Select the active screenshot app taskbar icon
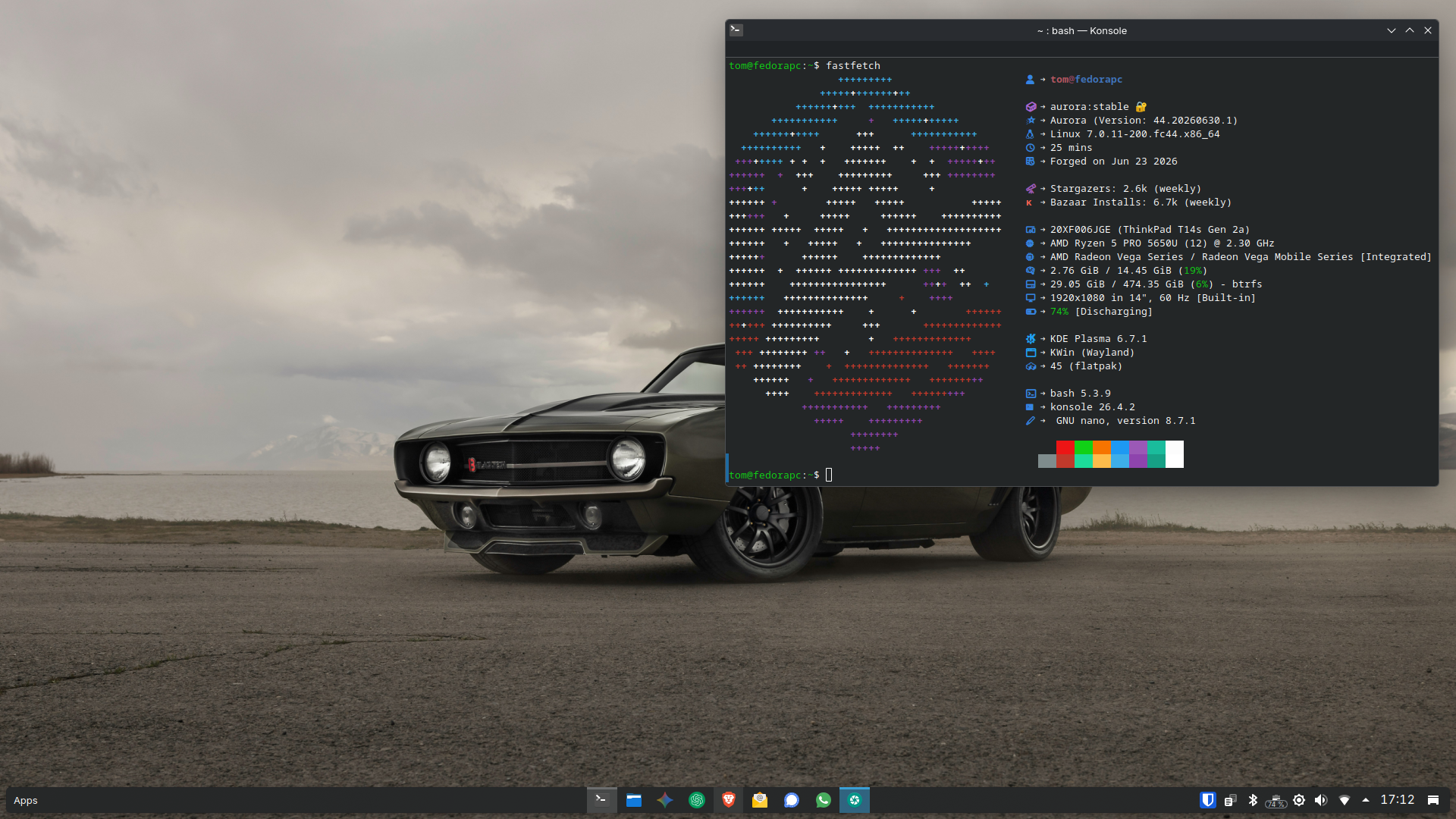Screen dimensions: 1456x819 (855, 800)
